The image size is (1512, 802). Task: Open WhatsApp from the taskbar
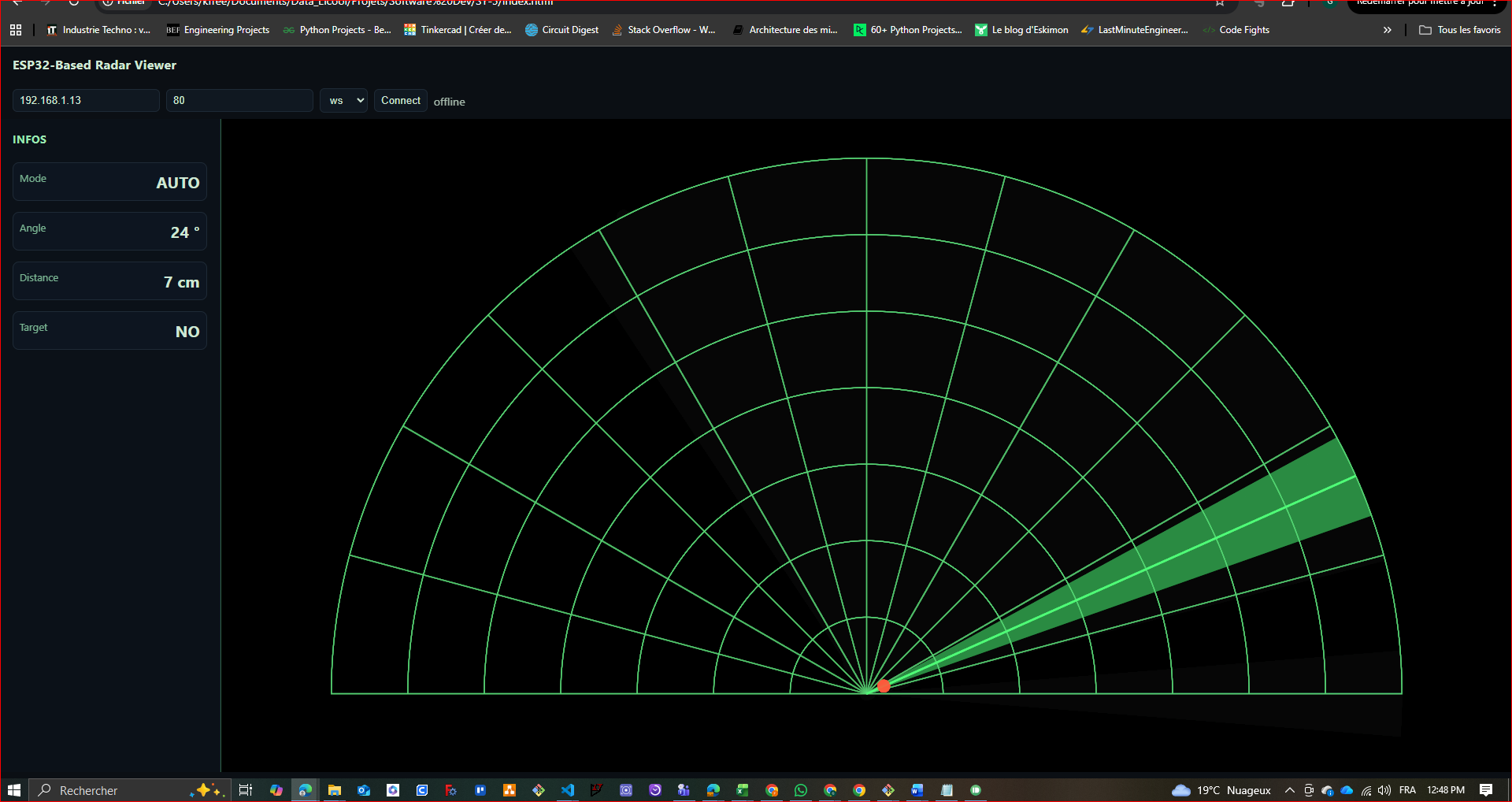pyautogui.click(x=801, y=790)
